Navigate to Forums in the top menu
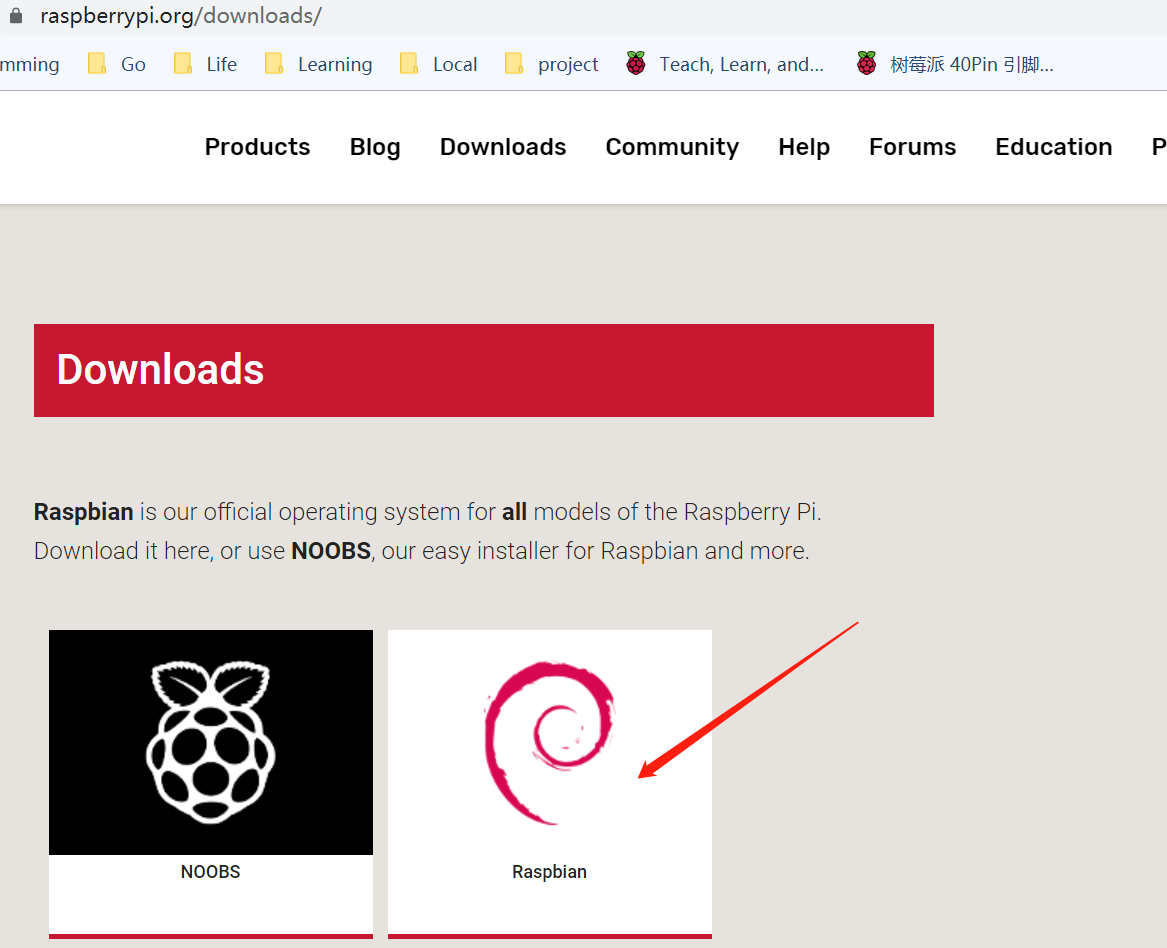Screen dimensions: 1167x948 click(x=912, y=147)
